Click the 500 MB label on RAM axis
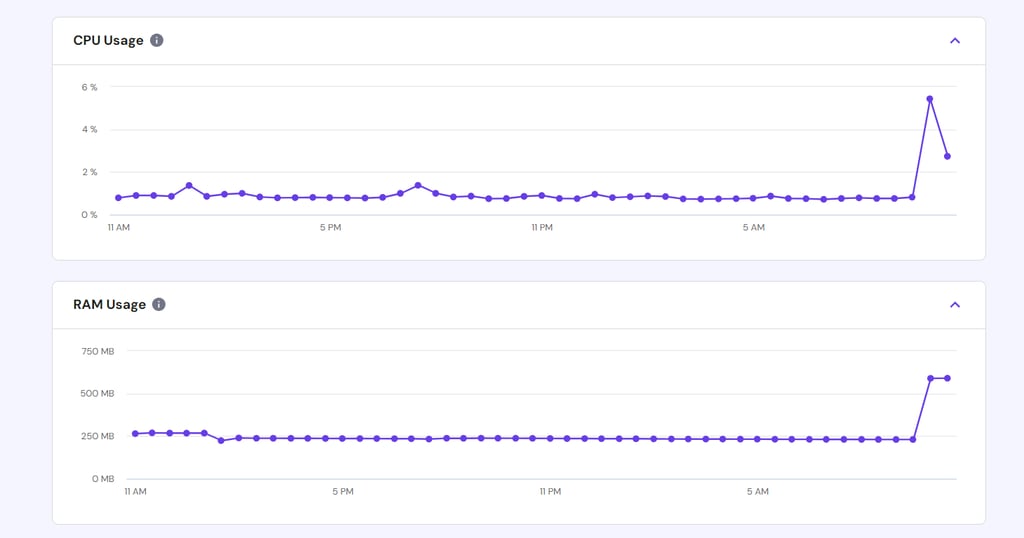 click(x=97, y=394)
